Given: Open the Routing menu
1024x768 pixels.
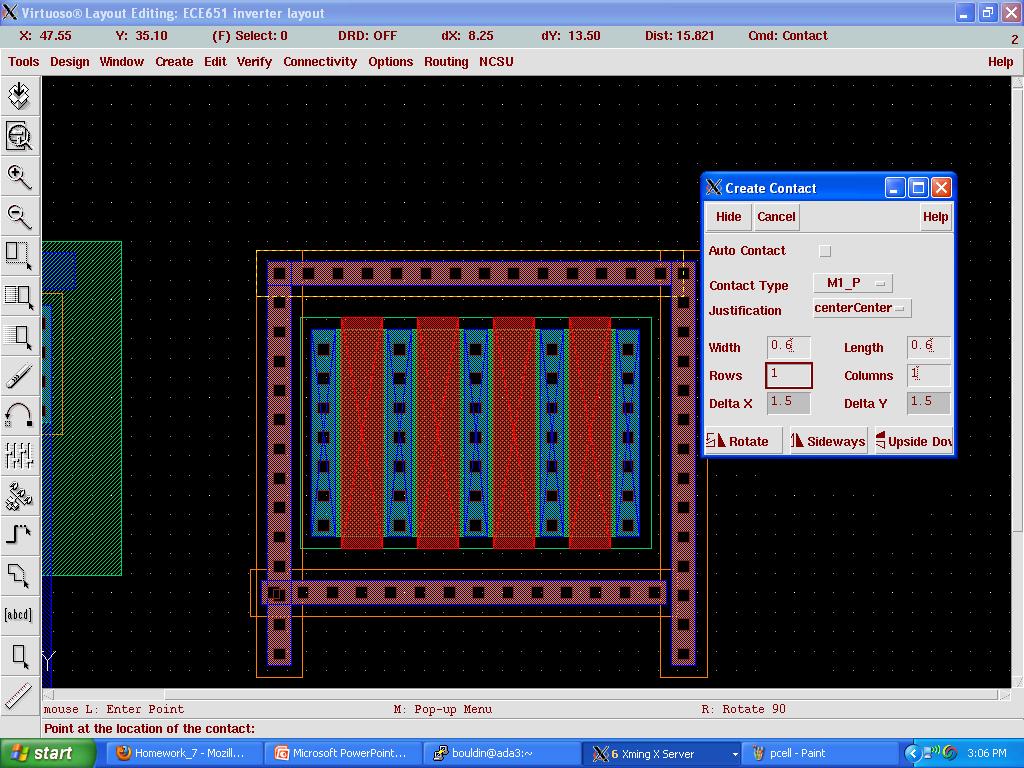Looking at the screenshot, I should click(446, 61).
